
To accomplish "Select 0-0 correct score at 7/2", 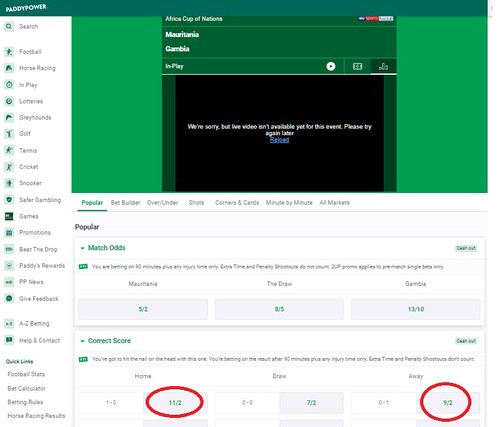I will [x=311, y=403].
